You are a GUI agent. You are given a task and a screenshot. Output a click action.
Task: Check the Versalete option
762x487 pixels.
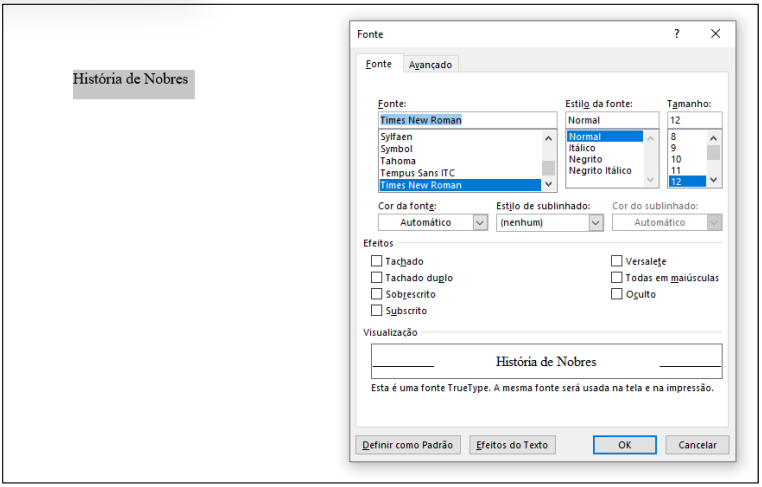[x=616, y=261]
